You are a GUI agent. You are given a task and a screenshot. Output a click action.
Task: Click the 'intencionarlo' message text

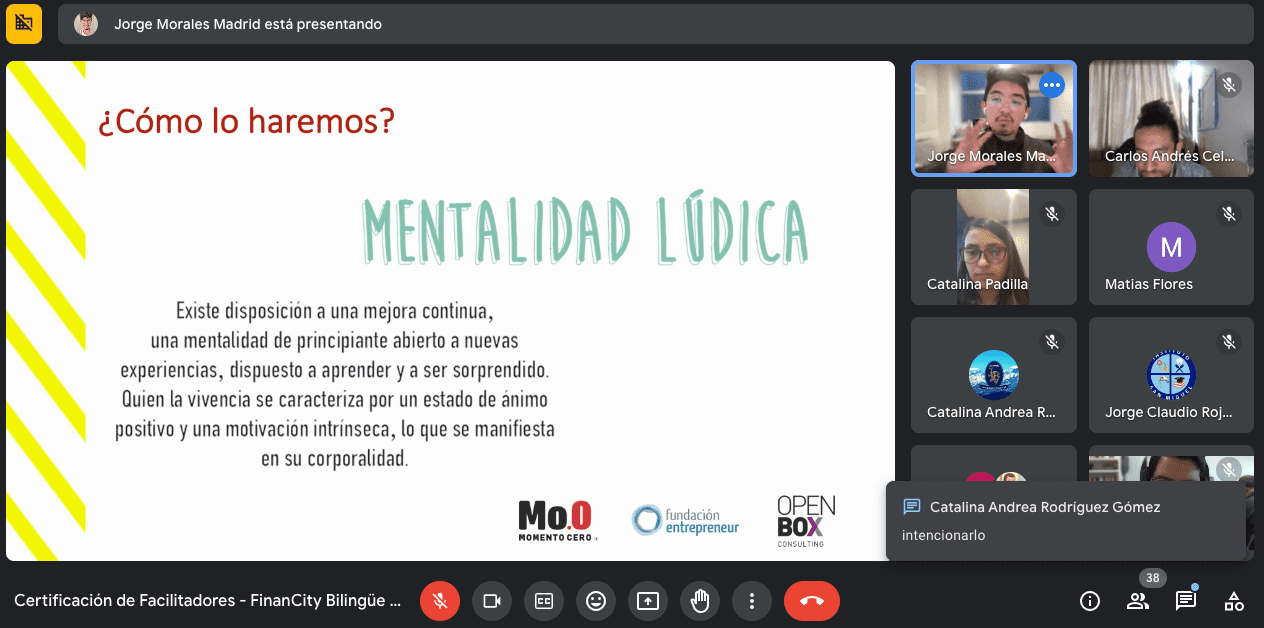pos(943,535)
